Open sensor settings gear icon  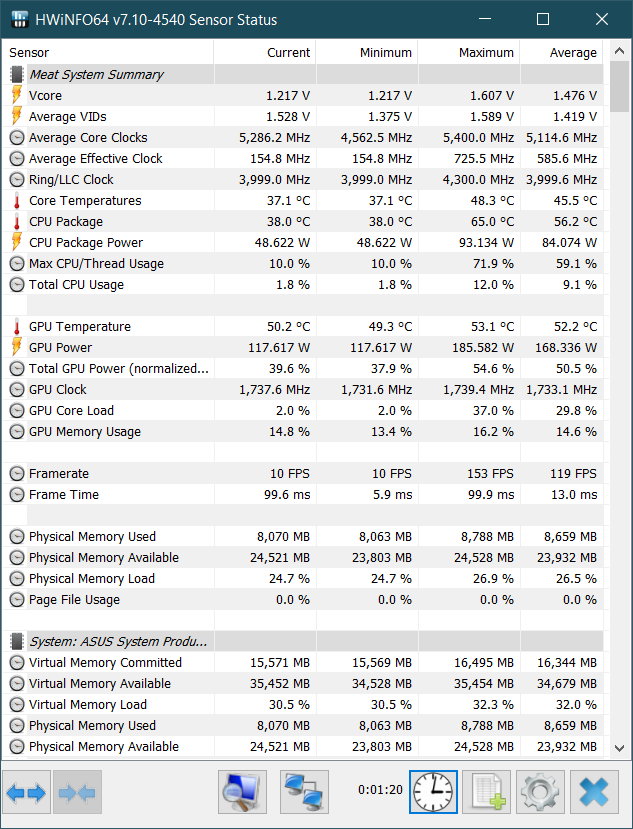tap(540, 792)
